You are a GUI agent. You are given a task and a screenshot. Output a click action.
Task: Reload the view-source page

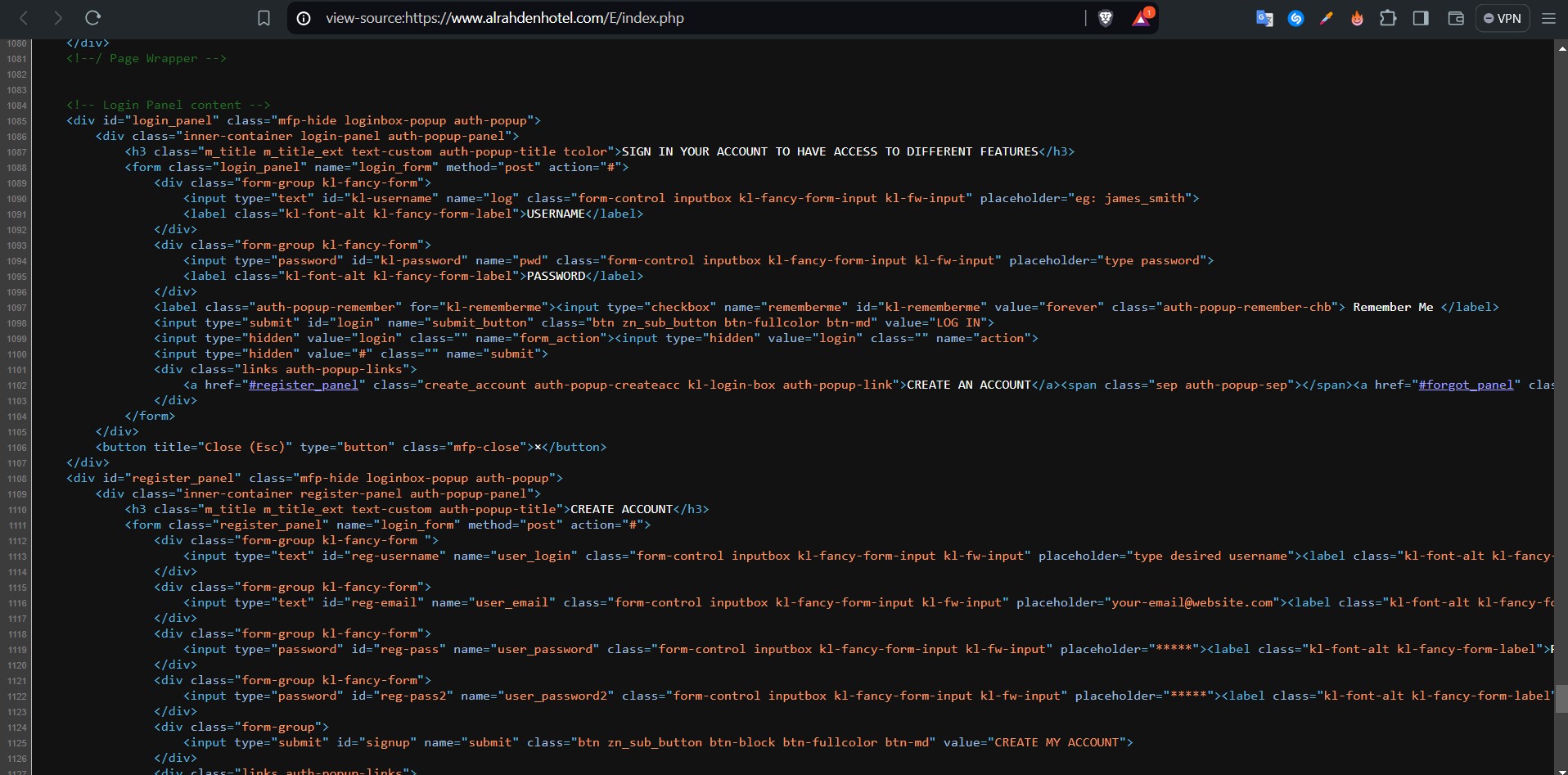pos(93,18)
